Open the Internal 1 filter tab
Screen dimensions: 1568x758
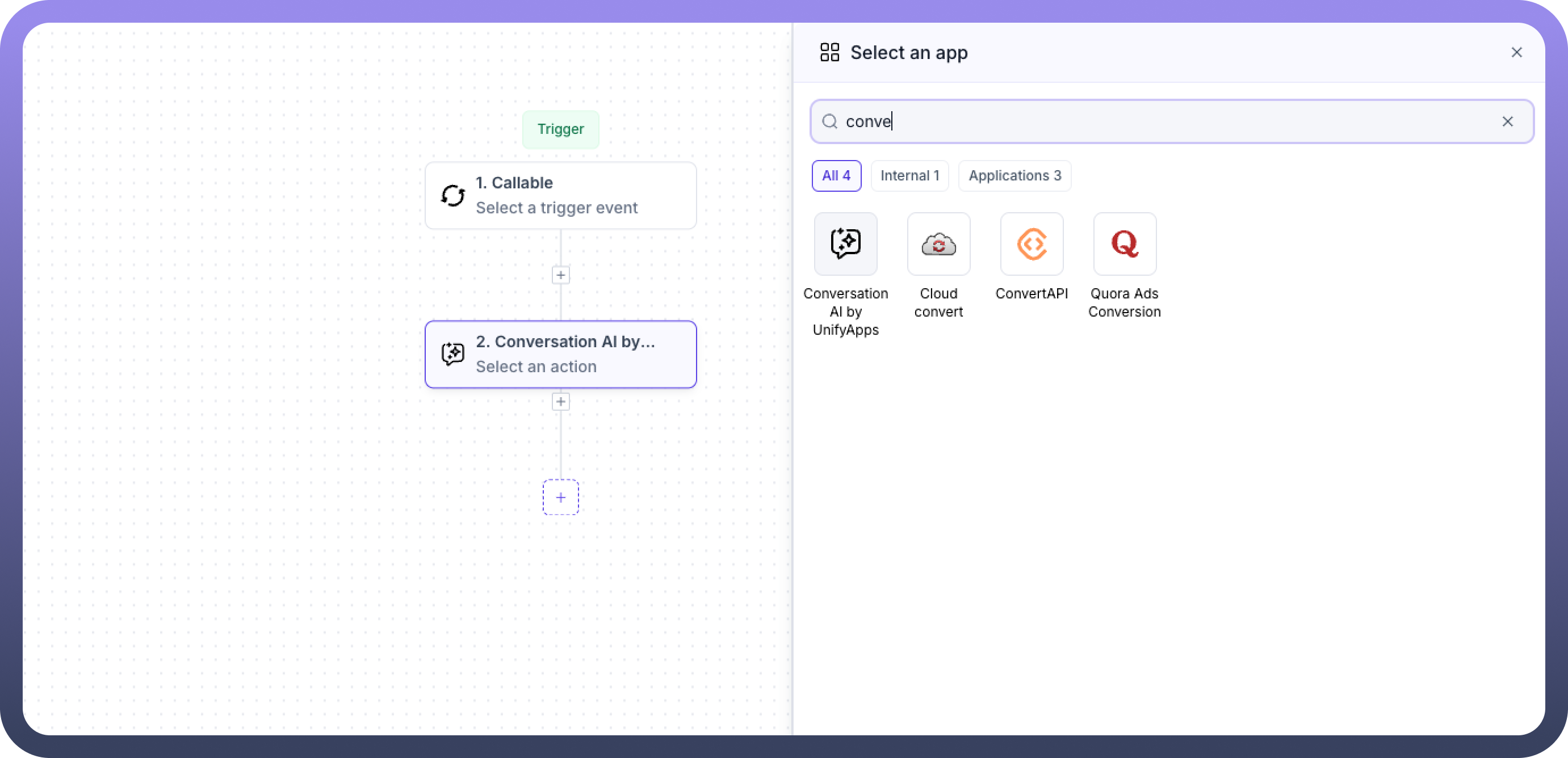tap(909, 176)
